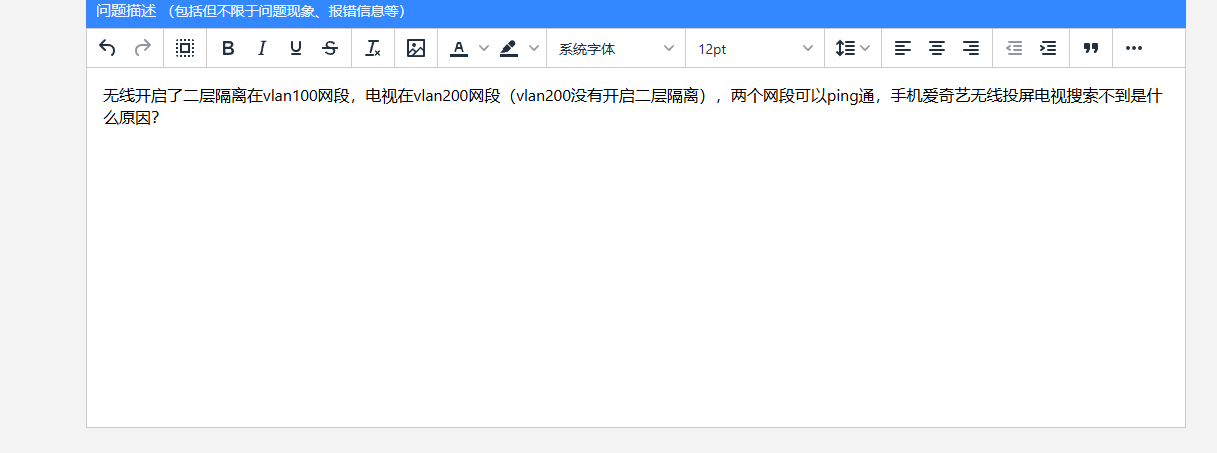Apply strikethrough formatting
1217x453 pixels.
pyautogui.click(x=330, y=48)
